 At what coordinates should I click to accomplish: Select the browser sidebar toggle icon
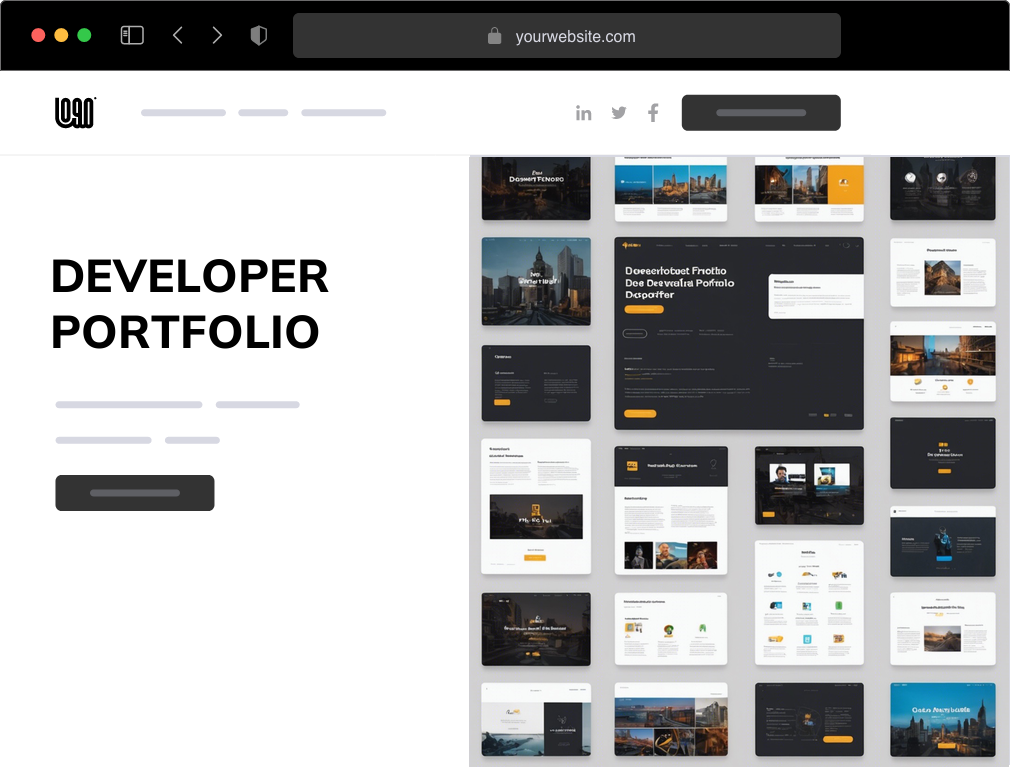point(131,34)
